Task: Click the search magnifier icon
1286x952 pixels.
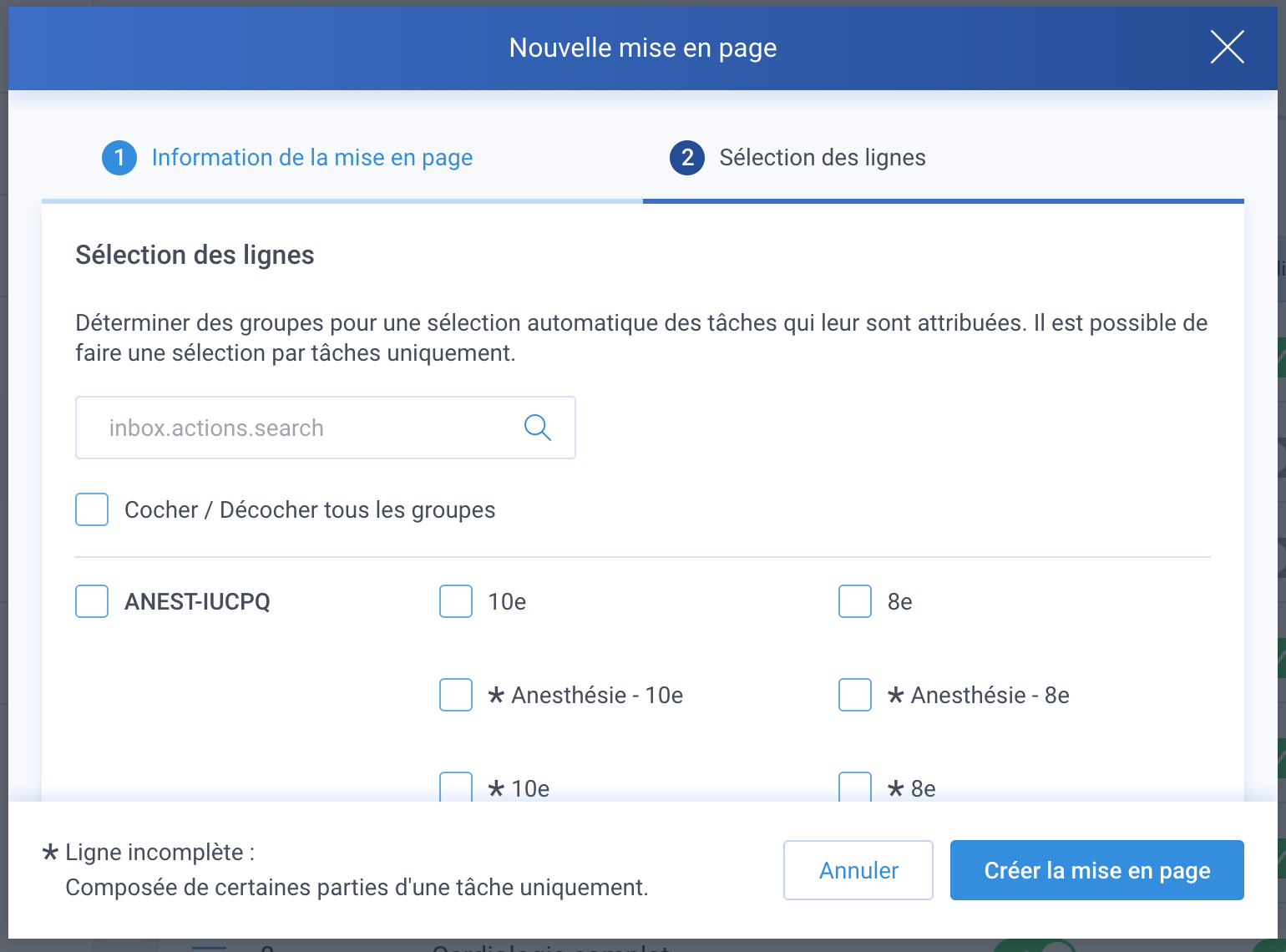Action: (537, 428)
